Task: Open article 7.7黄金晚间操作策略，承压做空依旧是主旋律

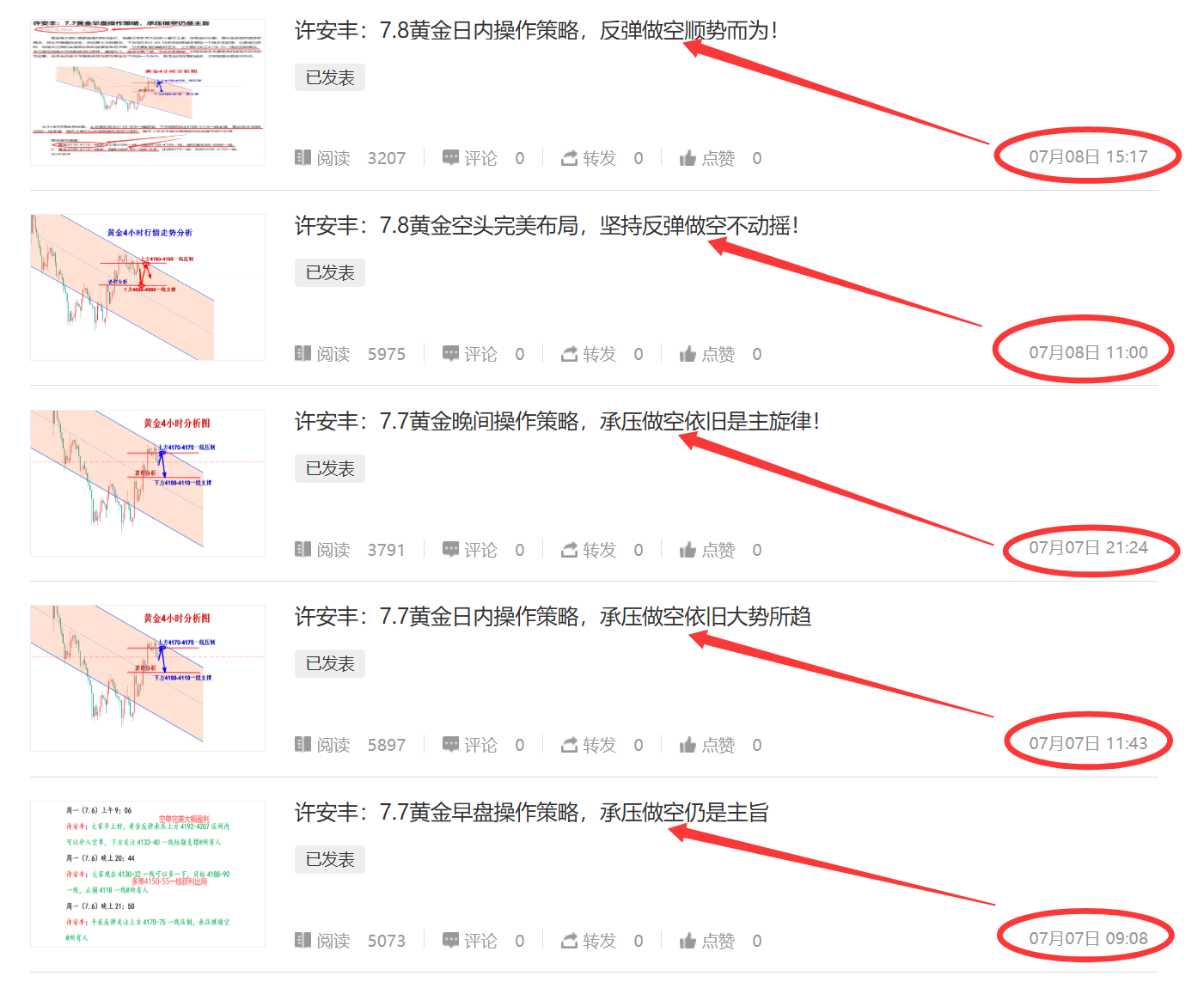Action: click(558, 421)
